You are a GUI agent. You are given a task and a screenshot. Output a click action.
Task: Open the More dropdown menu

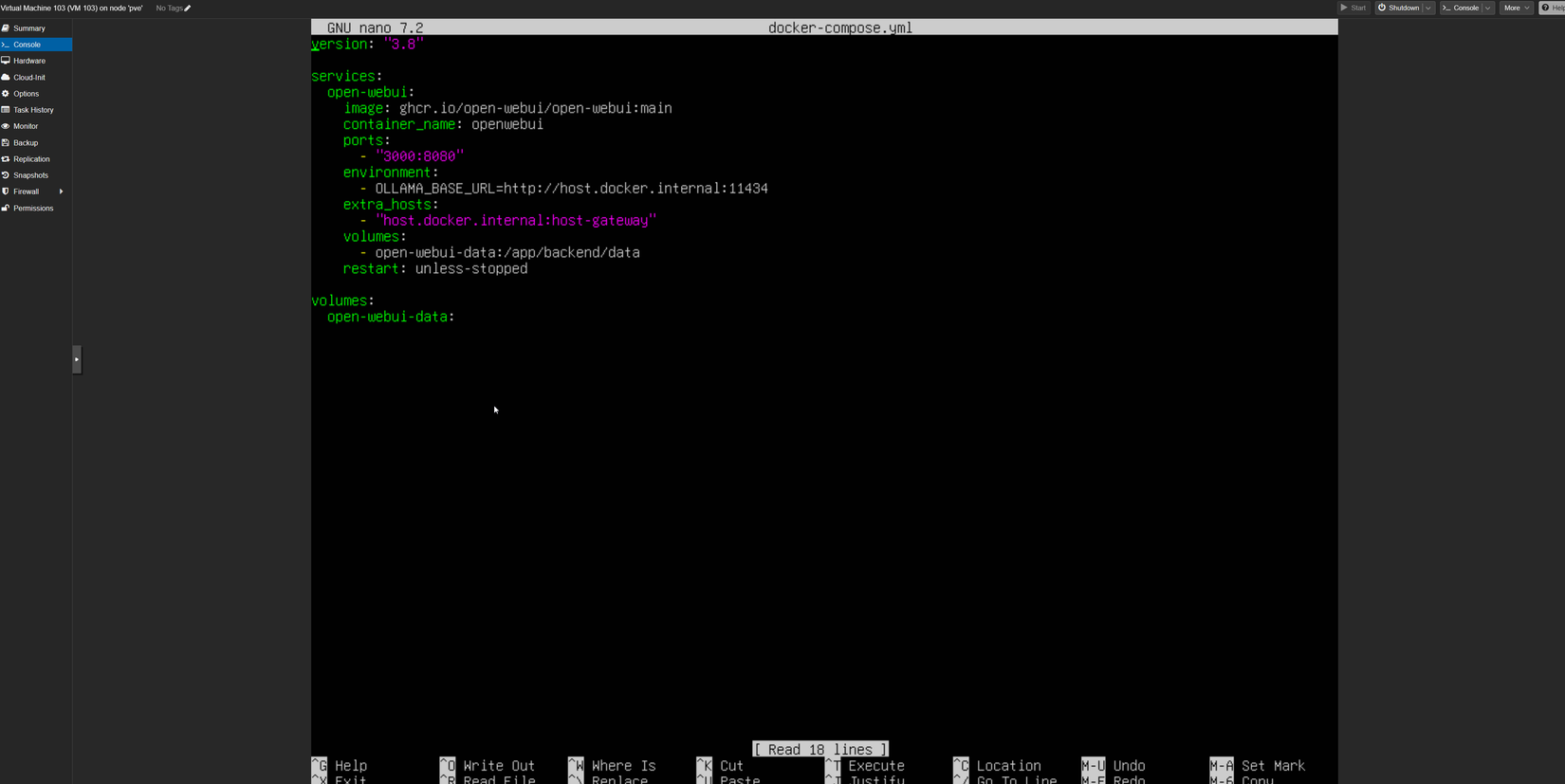point(1517,8)
